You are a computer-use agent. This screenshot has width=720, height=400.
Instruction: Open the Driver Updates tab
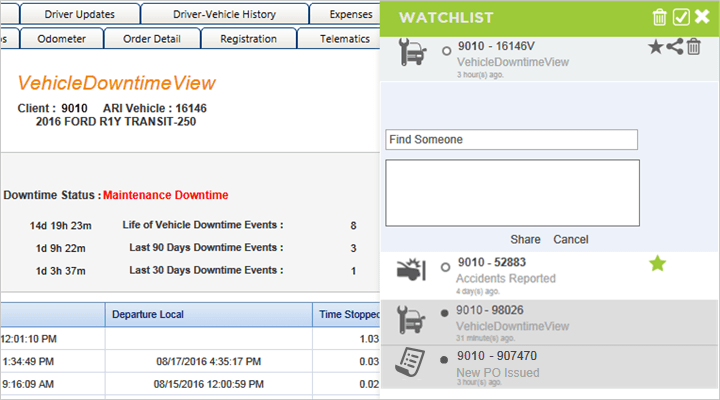point(80,14)
